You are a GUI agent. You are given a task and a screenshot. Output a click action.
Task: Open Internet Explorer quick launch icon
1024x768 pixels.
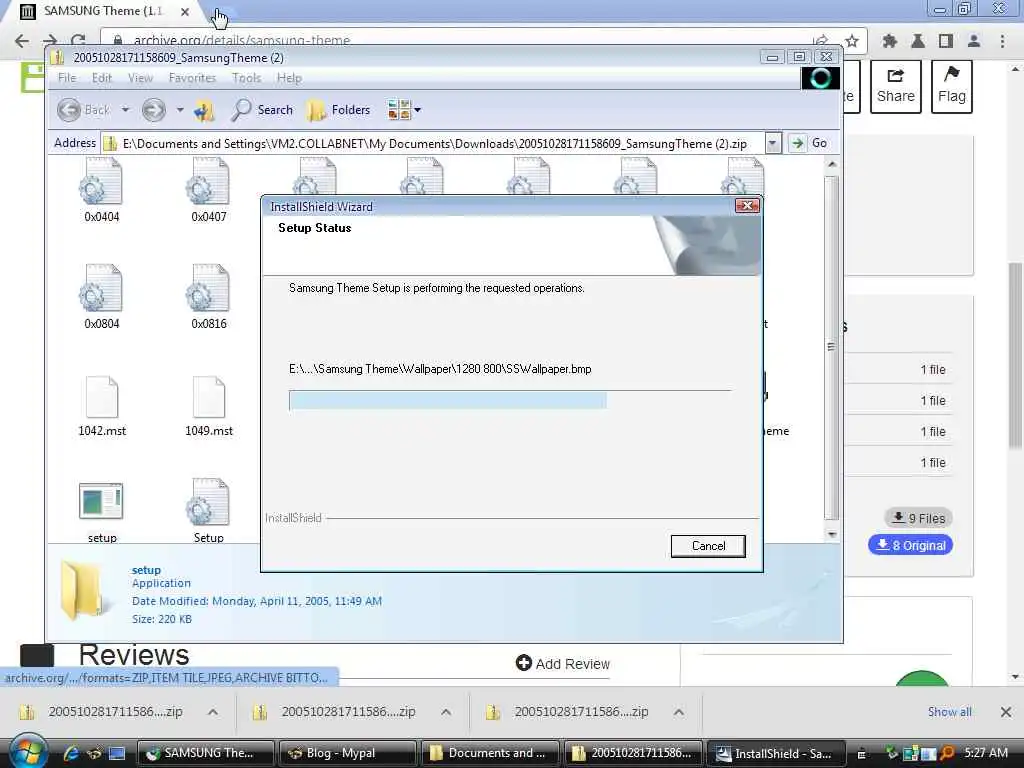(71, 753)
